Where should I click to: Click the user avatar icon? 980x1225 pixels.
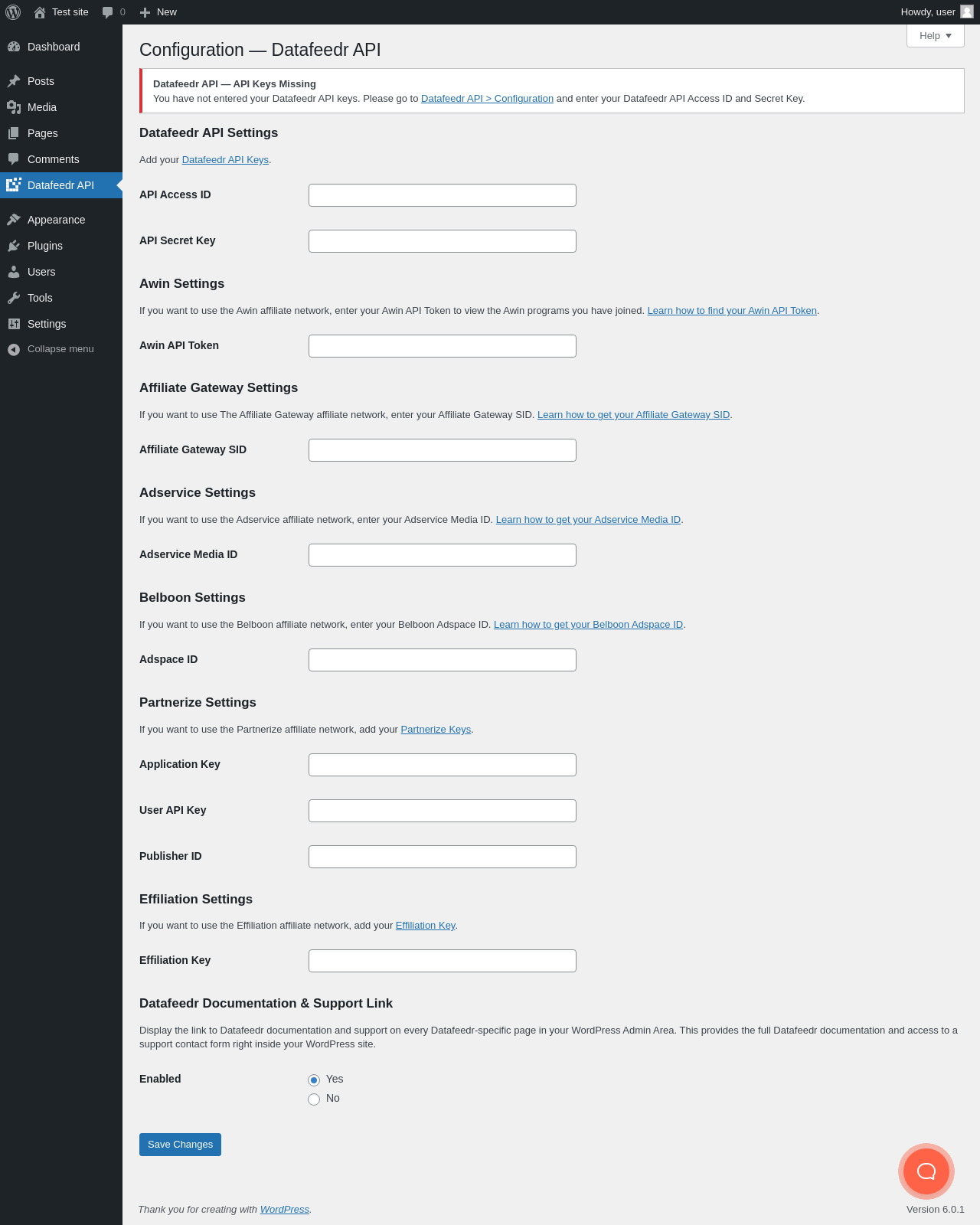[967, 11]
